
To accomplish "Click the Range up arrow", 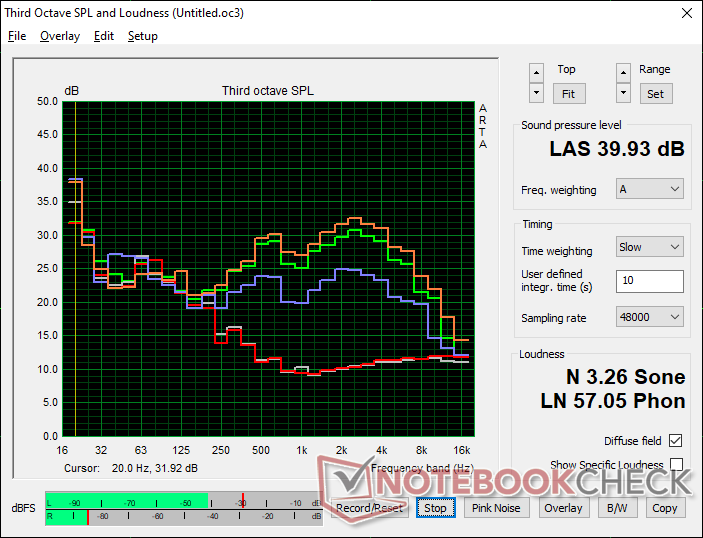I will point(623,73).
